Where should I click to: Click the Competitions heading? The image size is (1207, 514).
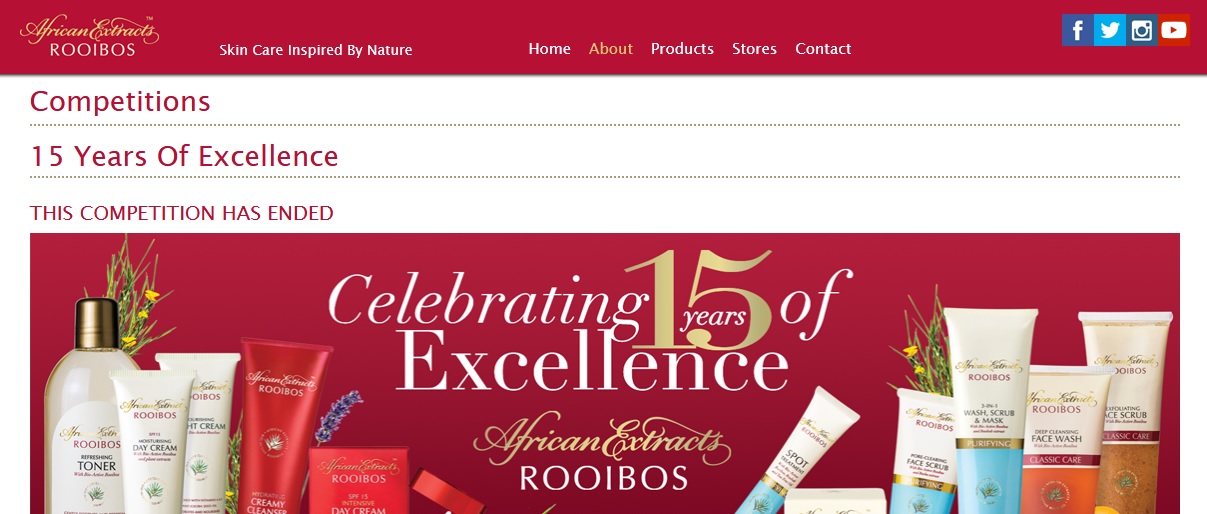coord(120,101)
